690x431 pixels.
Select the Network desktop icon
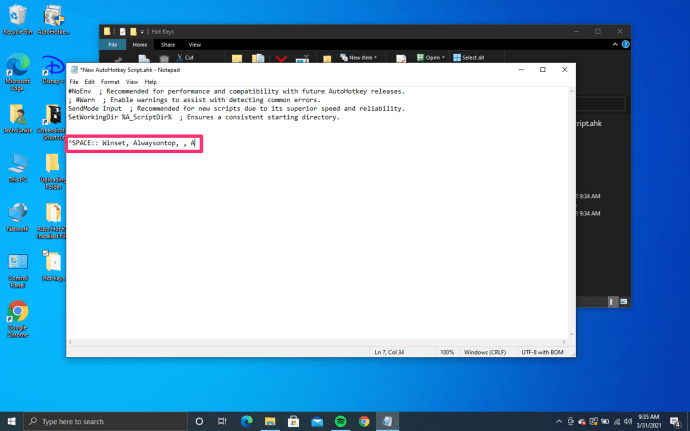click(x=18, y=217)
